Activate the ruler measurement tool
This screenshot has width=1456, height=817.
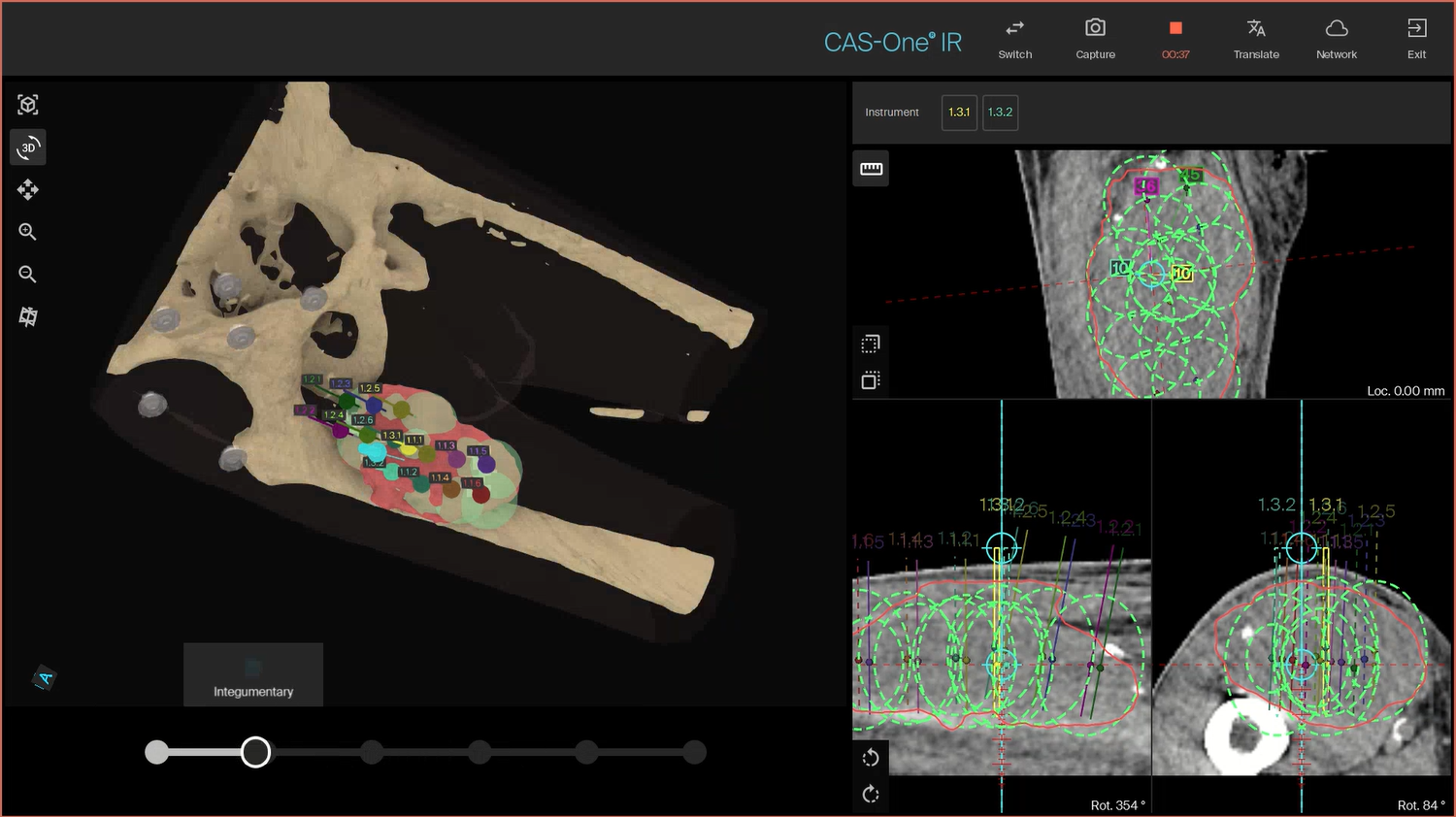[x=871, y=168]
